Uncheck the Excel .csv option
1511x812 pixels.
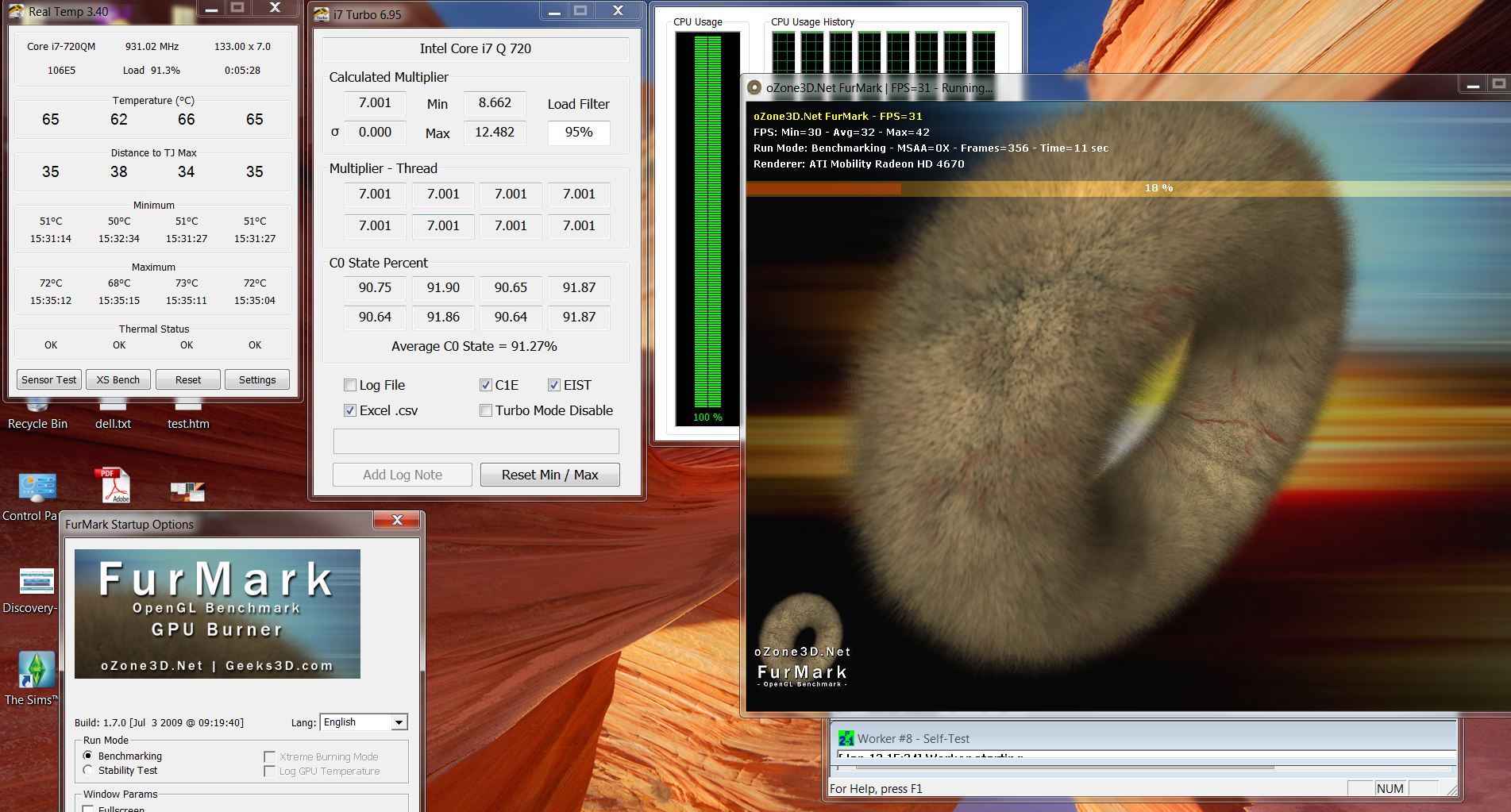(350, 410)
